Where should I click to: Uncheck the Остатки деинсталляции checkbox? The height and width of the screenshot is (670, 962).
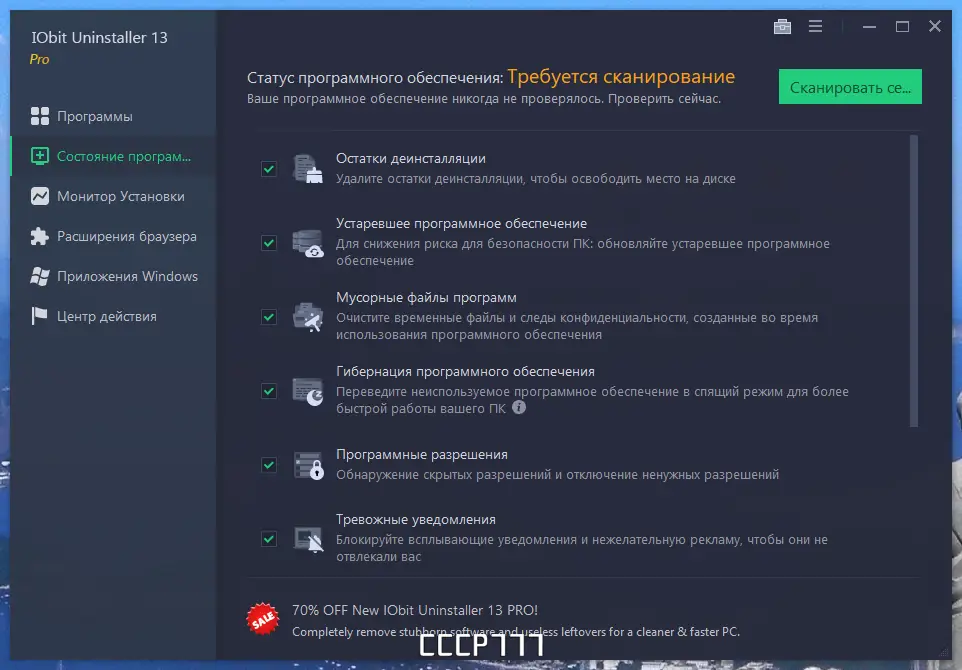(268, 169)
